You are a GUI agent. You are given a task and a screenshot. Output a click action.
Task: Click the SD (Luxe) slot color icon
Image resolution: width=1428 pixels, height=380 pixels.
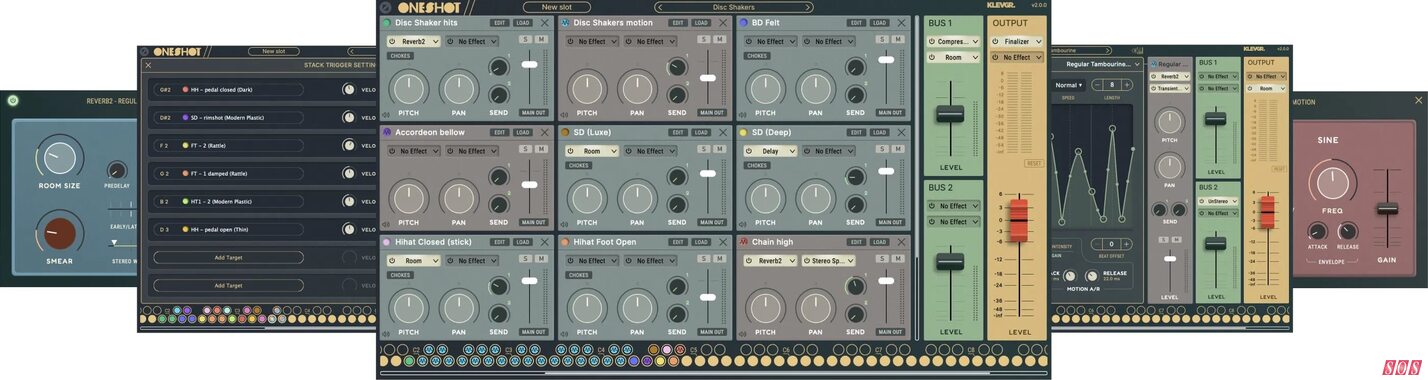565,132
